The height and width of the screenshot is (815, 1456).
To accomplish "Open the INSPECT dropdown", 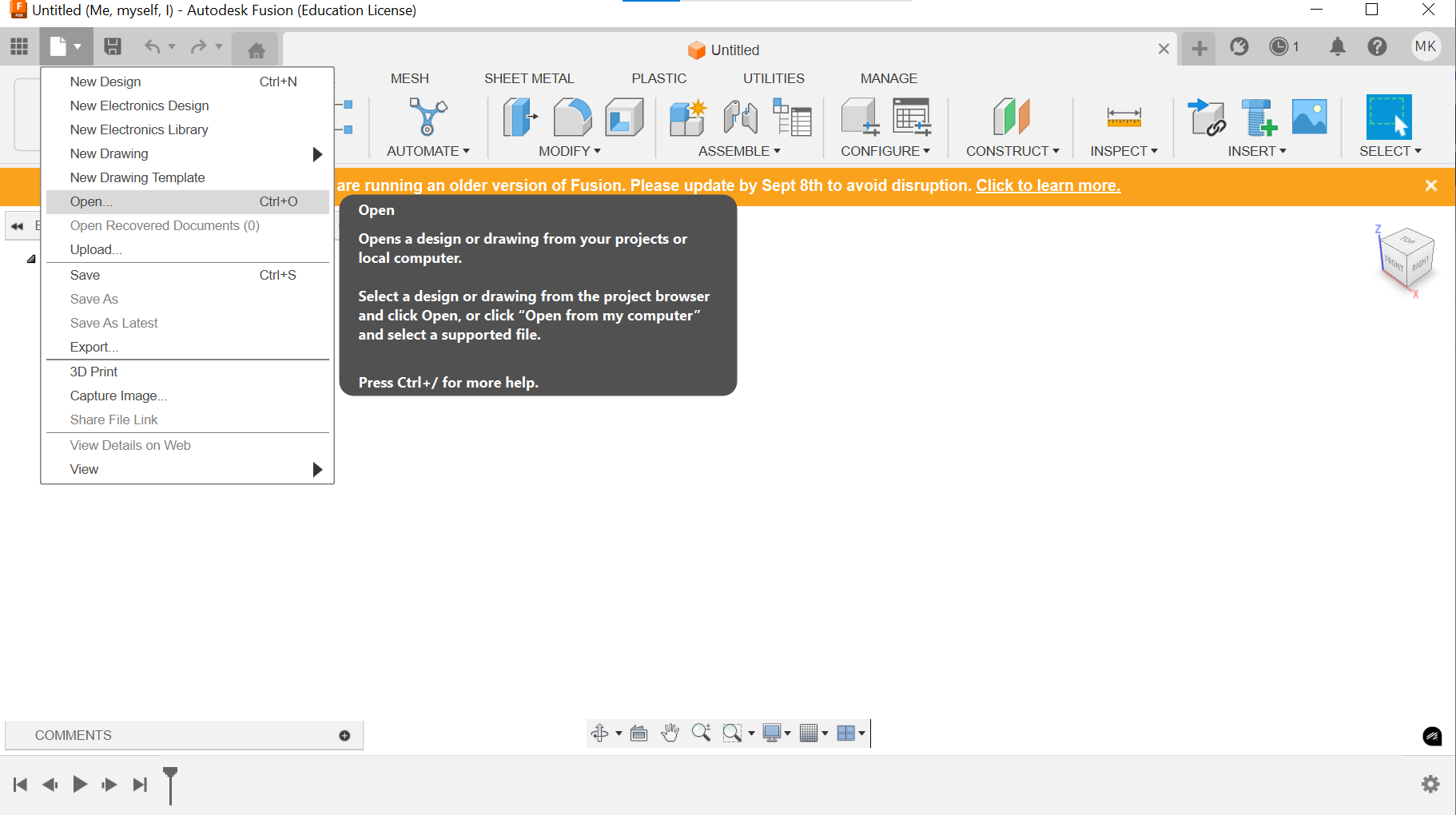I will pyautogui.click(x=1124, y=151).
